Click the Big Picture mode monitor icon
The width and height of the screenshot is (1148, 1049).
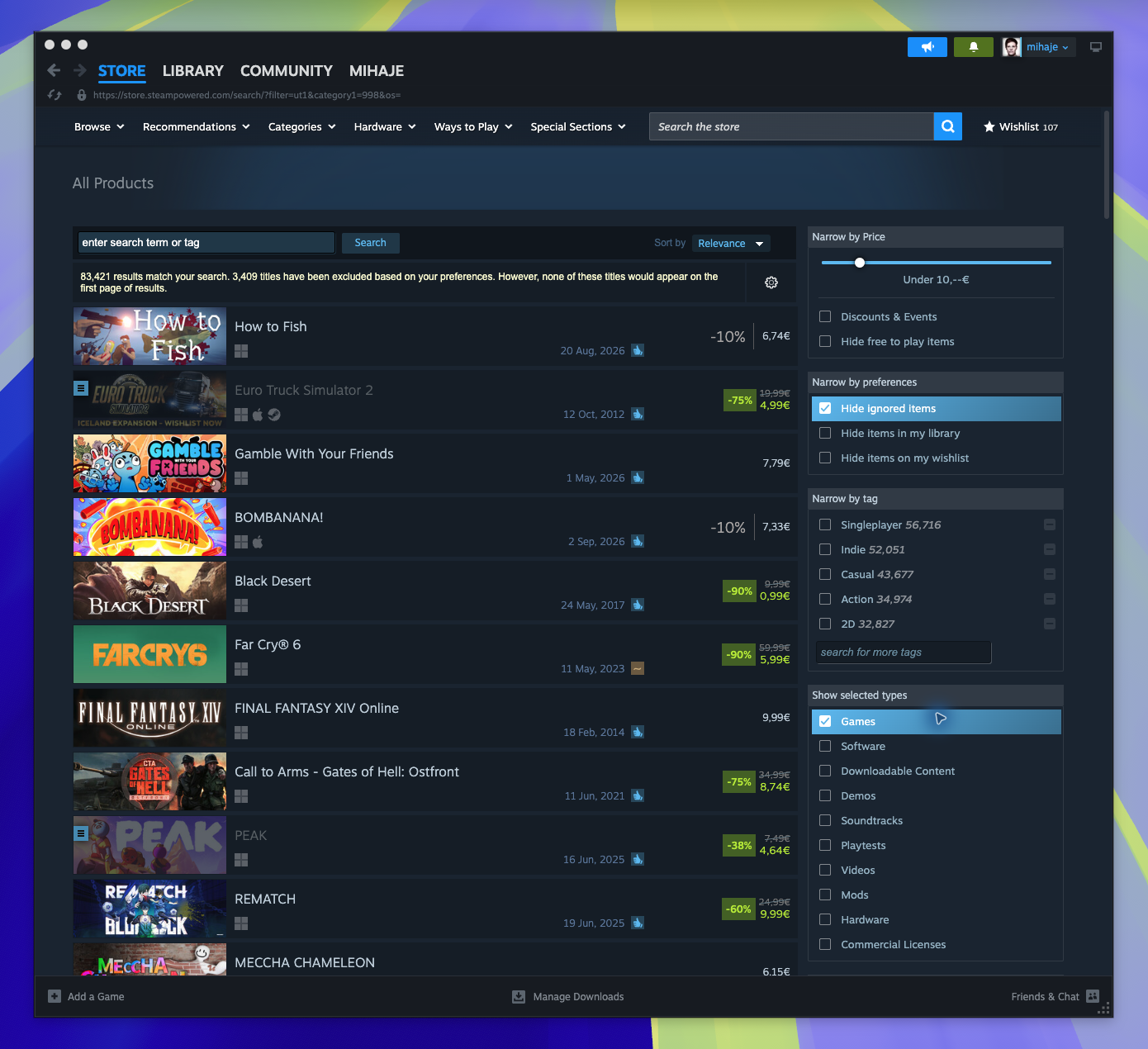1096,47
